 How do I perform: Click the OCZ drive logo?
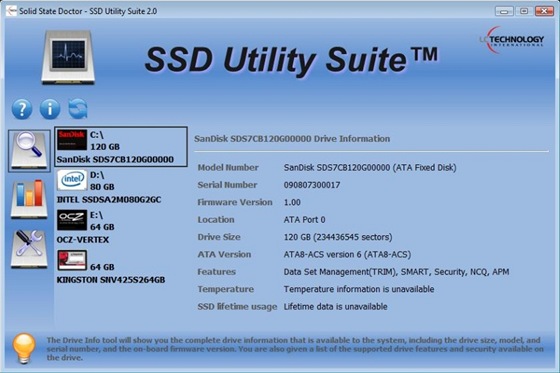tap(72, 220)
